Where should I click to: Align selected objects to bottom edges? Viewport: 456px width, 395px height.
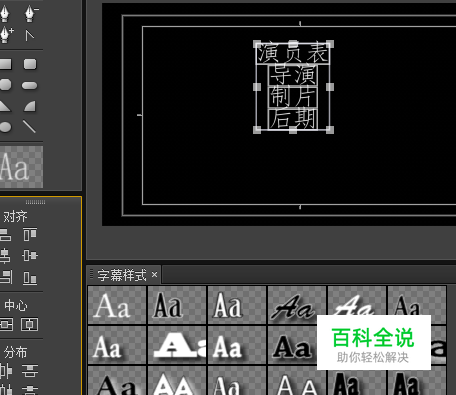[30, 278]
